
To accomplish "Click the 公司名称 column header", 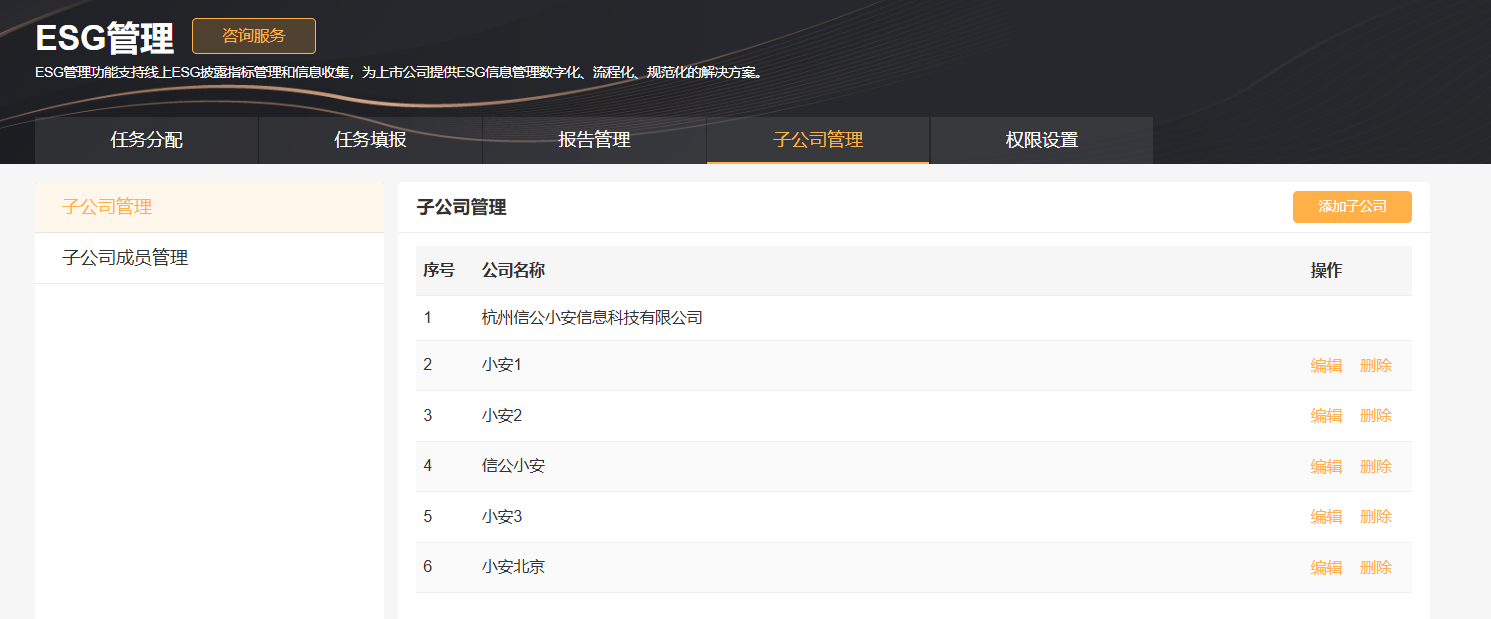I will 513,271.
